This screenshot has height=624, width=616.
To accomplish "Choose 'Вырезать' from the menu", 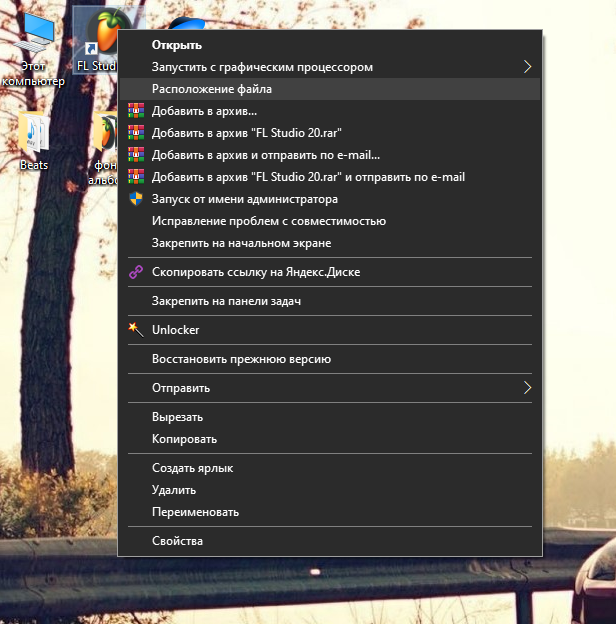I will click(329, 417).
